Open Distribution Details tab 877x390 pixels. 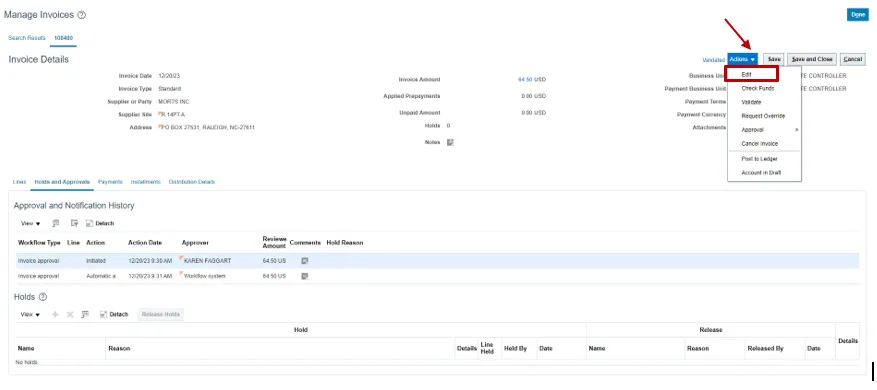[x=192, y=182]
